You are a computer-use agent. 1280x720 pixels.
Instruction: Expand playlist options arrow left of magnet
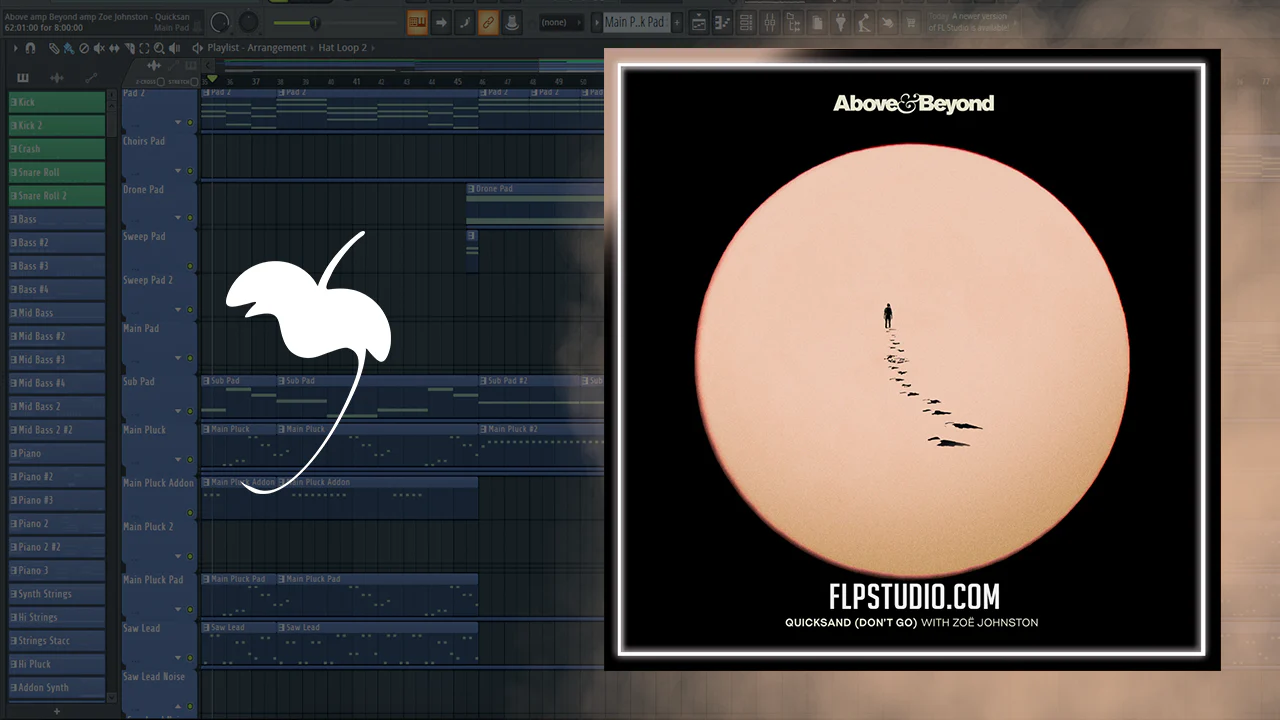[14, 48]
